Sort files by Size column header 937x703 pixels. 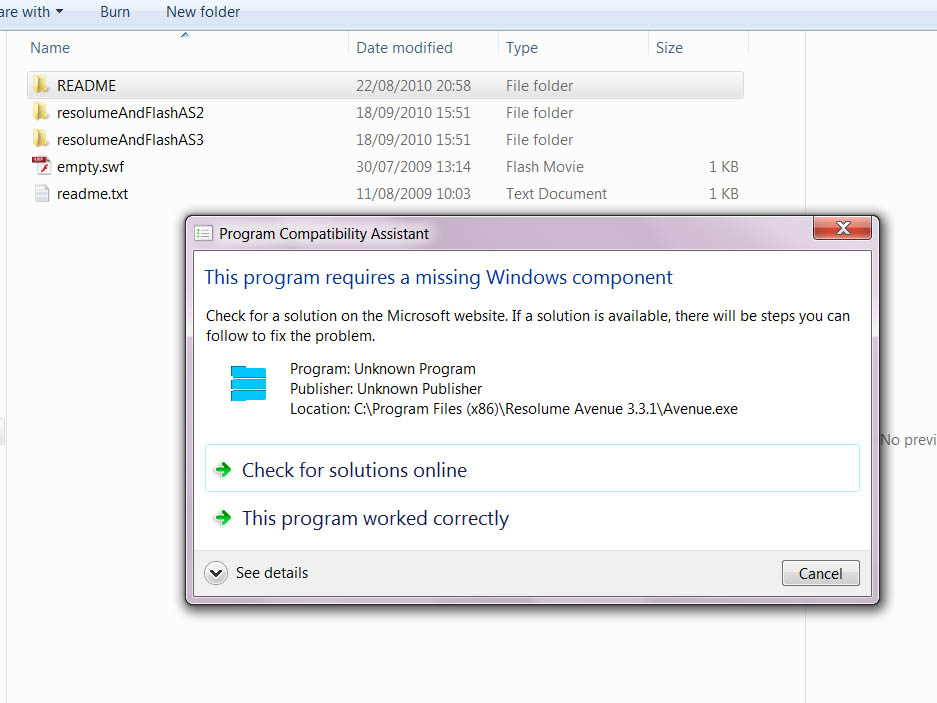tap(698, 47)
